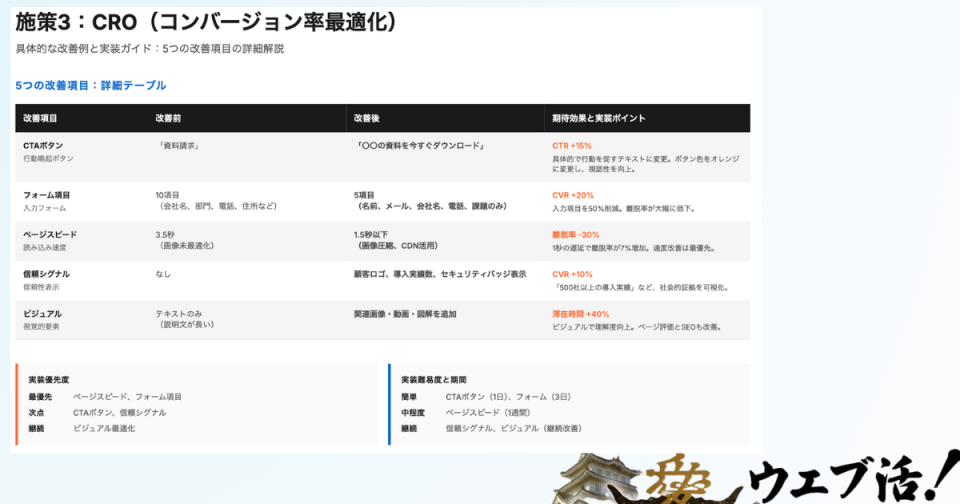Image resolution: width=960 pixels, height=504 pixels.
Task: Click the orange 離脱率 -30% value
Action: [x=576, y=234]
